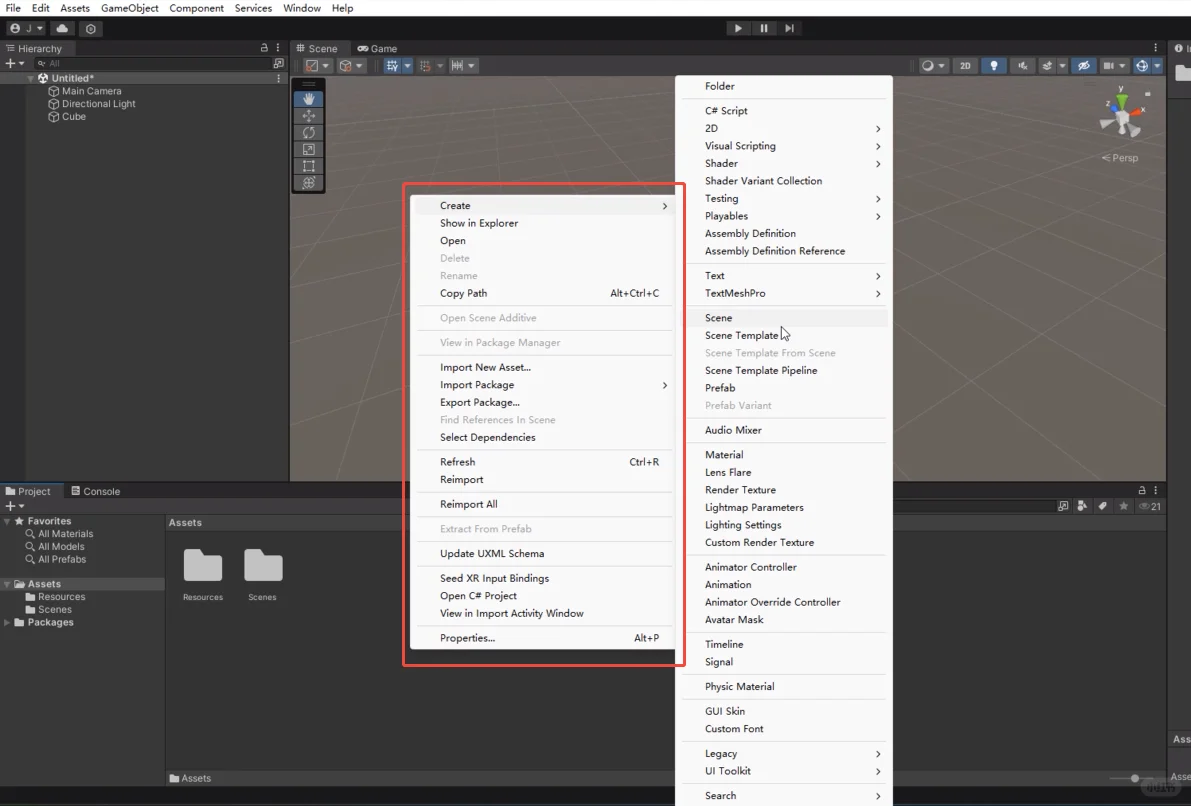Open Project plus create dropdown
The image size is (1191, 806).
click(x=14, y=506)
